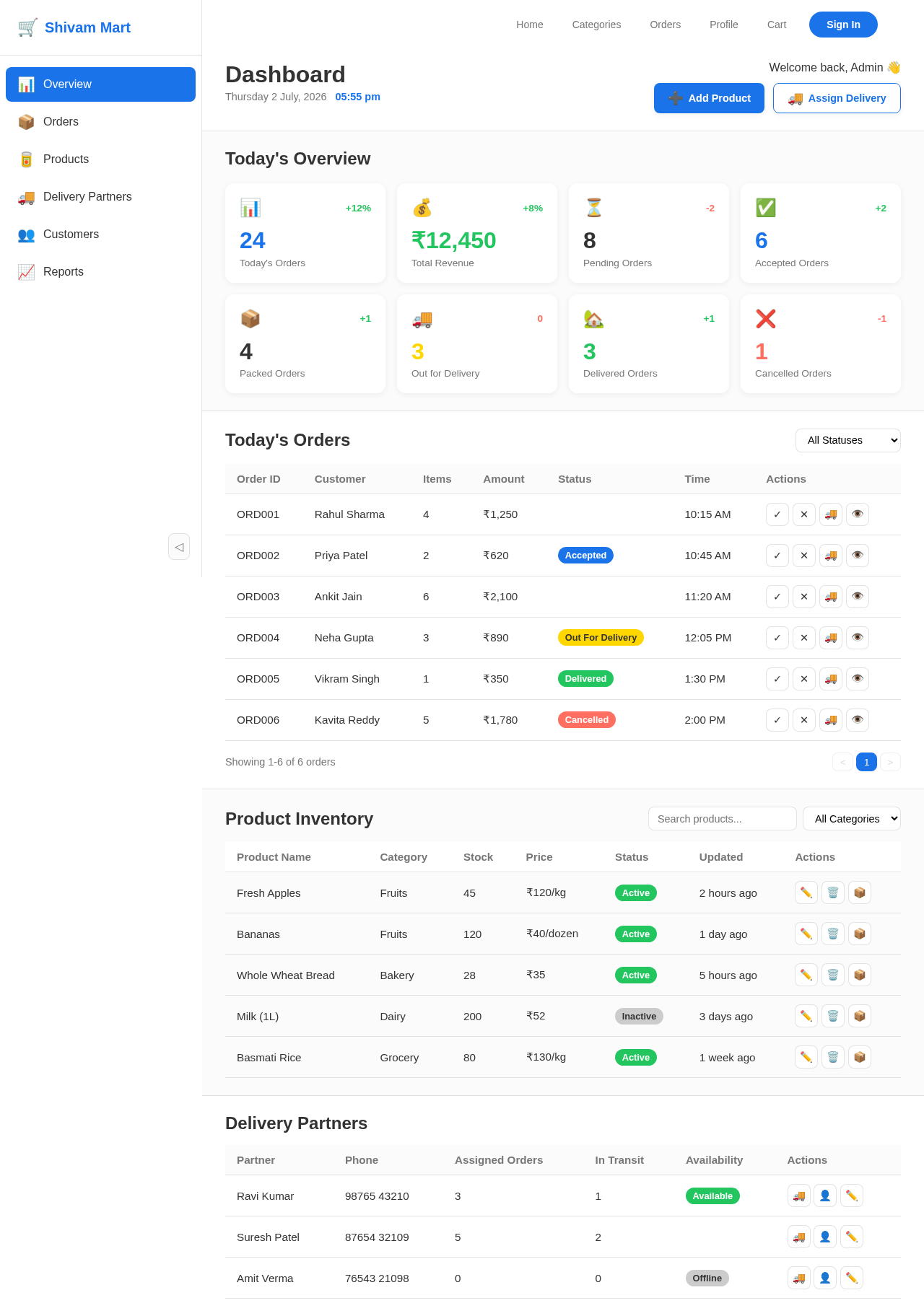Open the Today's Orders stat card

pyautogui.click(x=305, y=233)
